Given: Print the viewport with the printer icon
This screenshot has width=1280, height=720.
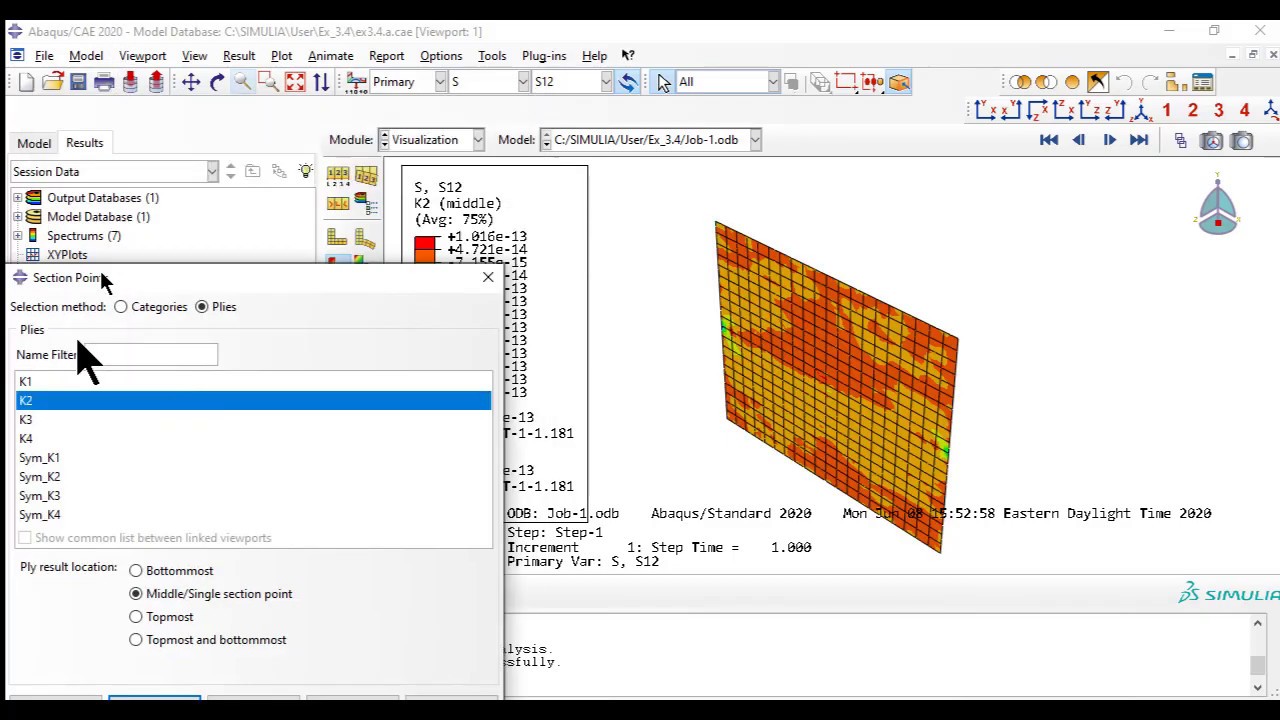Looking at the screenshot, I should (104, 82).
